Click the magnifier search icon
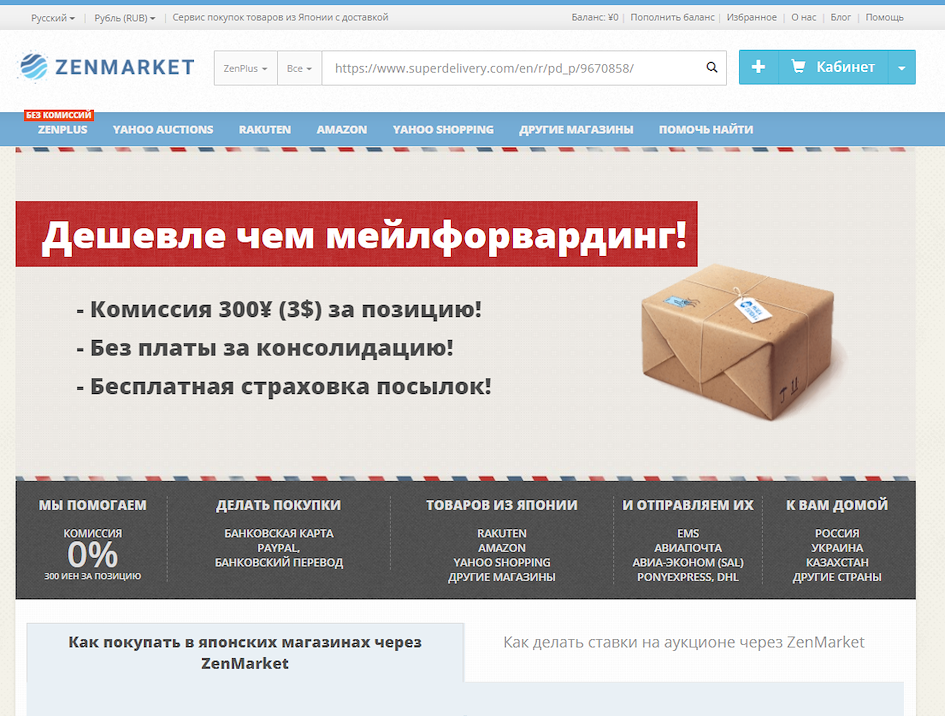Image resolution: width=945 pixels, height=716 pixels. pos(712,68)
